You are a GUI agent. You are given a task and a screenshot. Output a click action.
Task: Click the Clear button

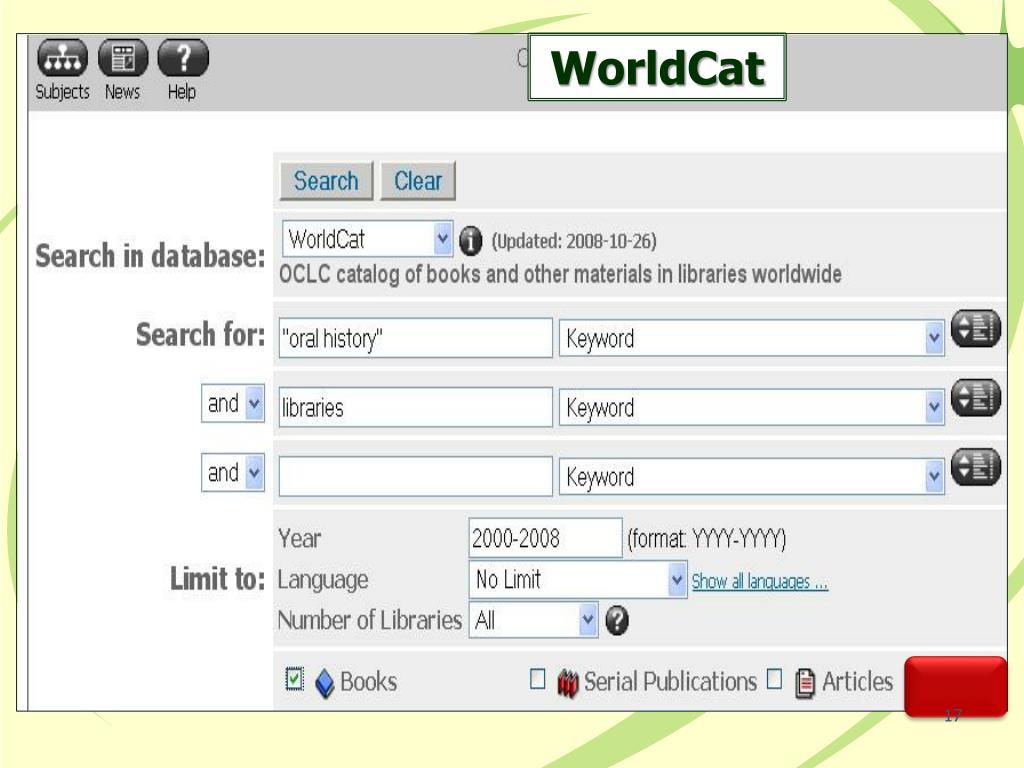click(x=418, y=181)
